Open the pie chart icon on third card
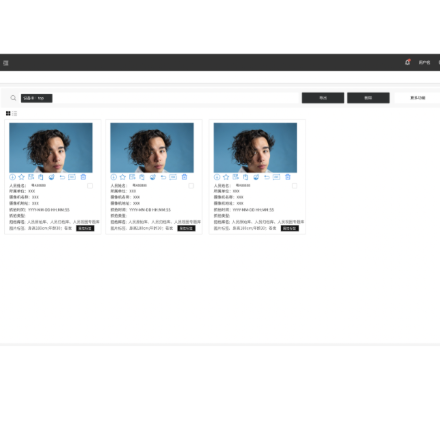This screenshot has height=440, width=440. click(x=256, y=177)
